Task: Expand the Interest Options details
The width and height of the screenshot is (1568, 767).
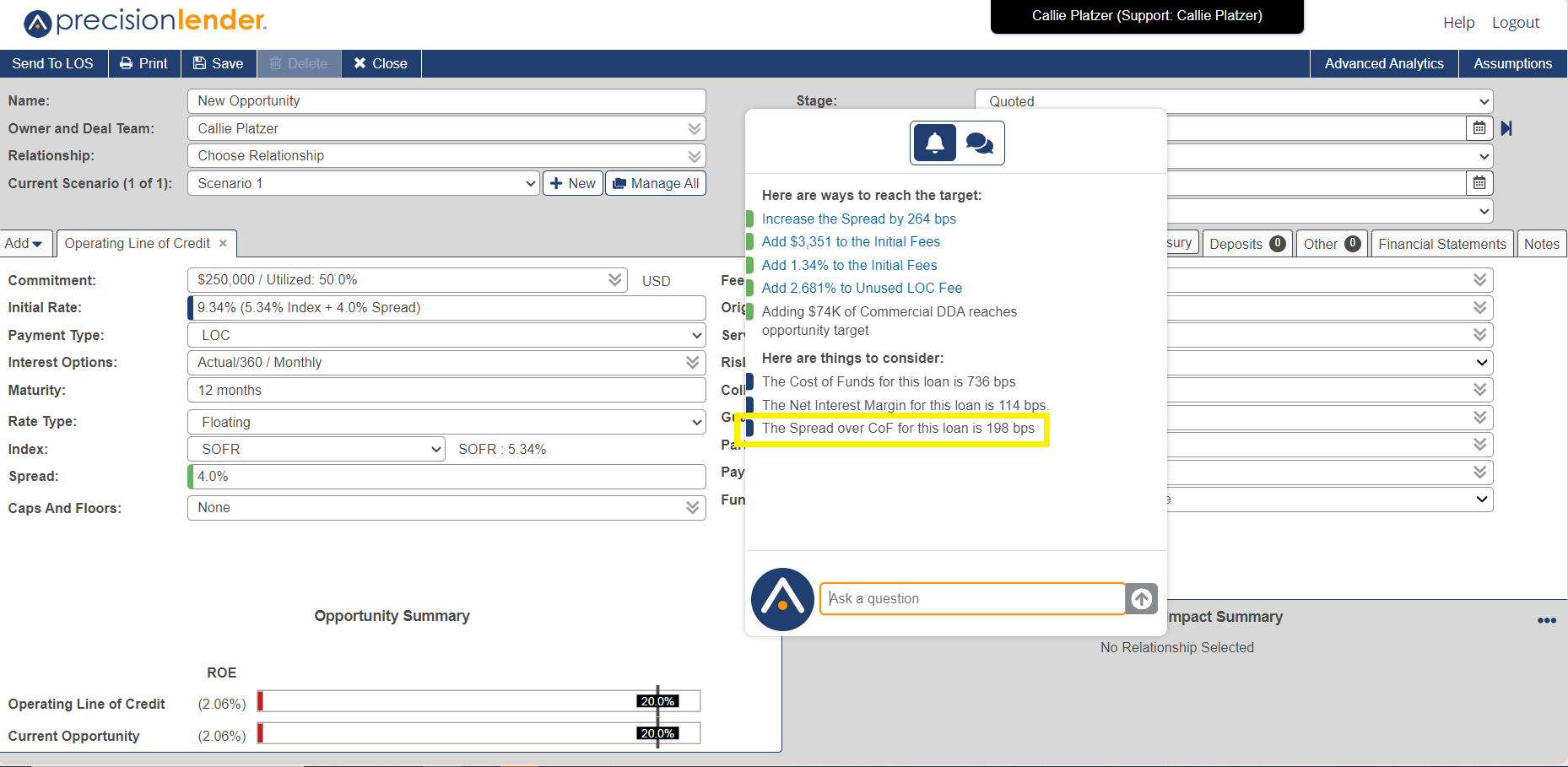Action: pyautogui.click(x=693, y=362)
